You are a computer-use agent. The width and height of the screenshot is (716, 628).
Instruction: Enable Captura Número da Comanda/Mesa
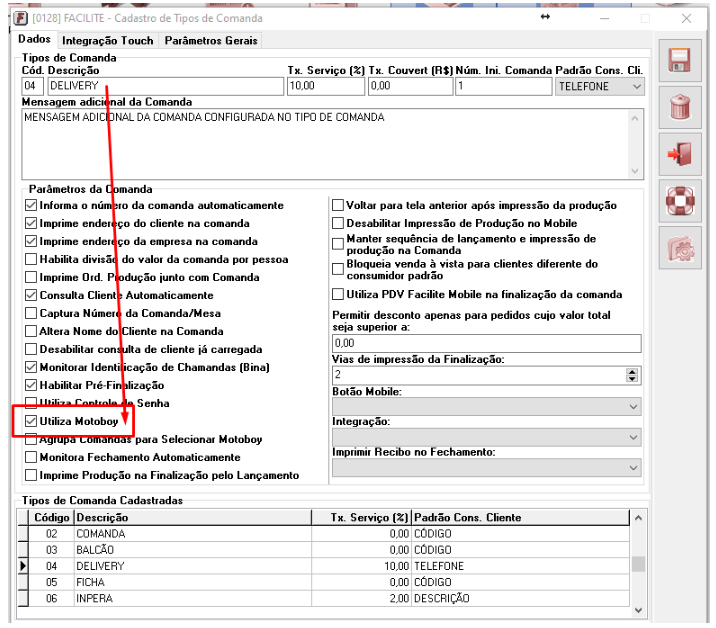click(x=31, y=313)
